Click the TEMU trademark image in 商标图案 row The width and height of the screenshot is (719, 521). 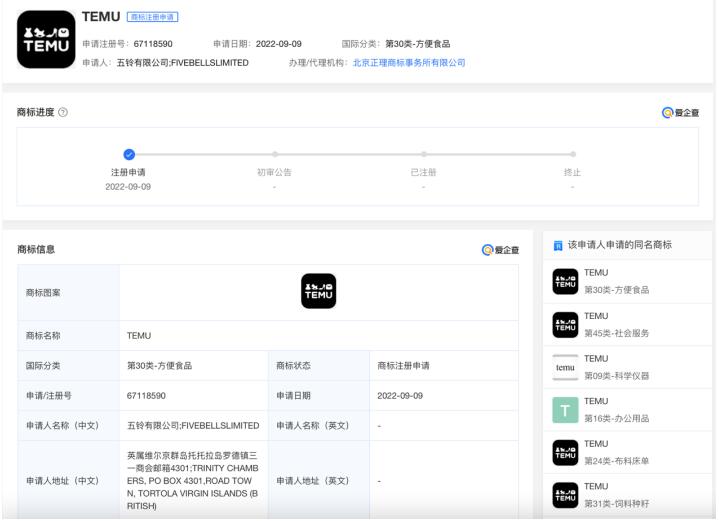tap(318, 291)
